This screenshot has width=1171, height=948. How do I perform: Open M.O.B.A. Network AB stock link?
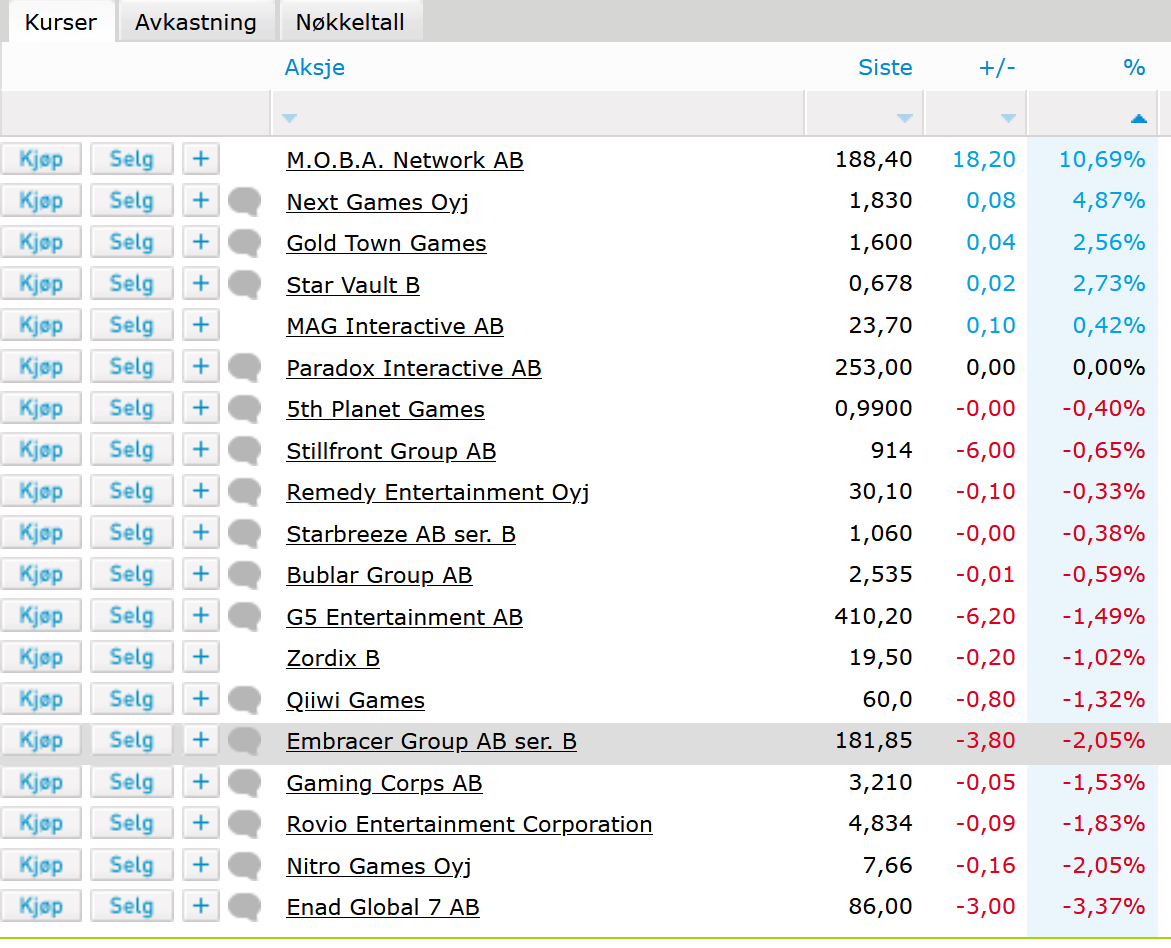(x=405, y=160)
